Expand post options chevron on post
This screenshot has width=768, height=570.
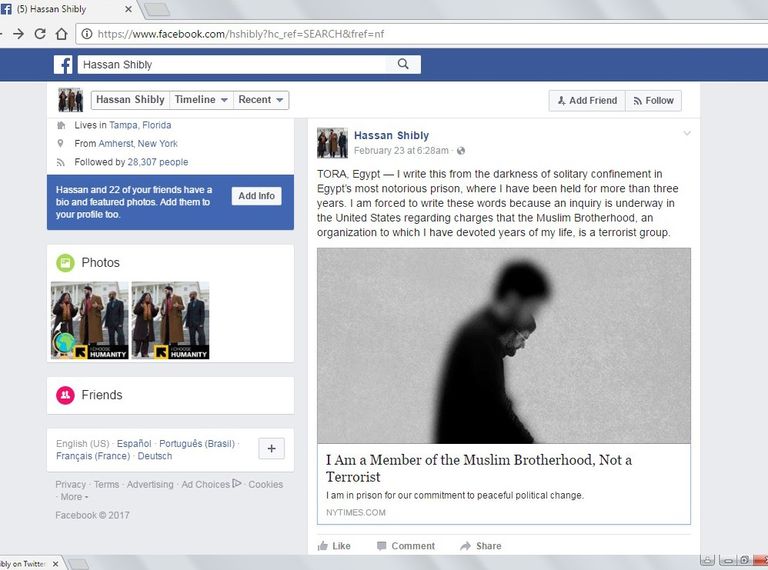[686, 134]
